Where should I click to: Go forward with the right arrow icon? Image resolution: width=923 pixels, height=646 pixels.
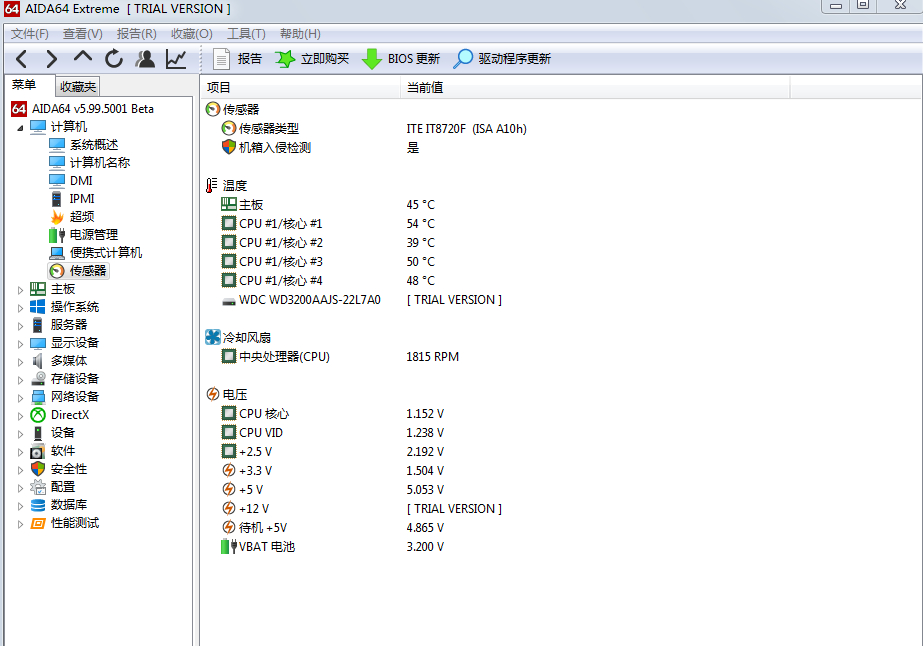pyautogui.click(x=52, y=59)
